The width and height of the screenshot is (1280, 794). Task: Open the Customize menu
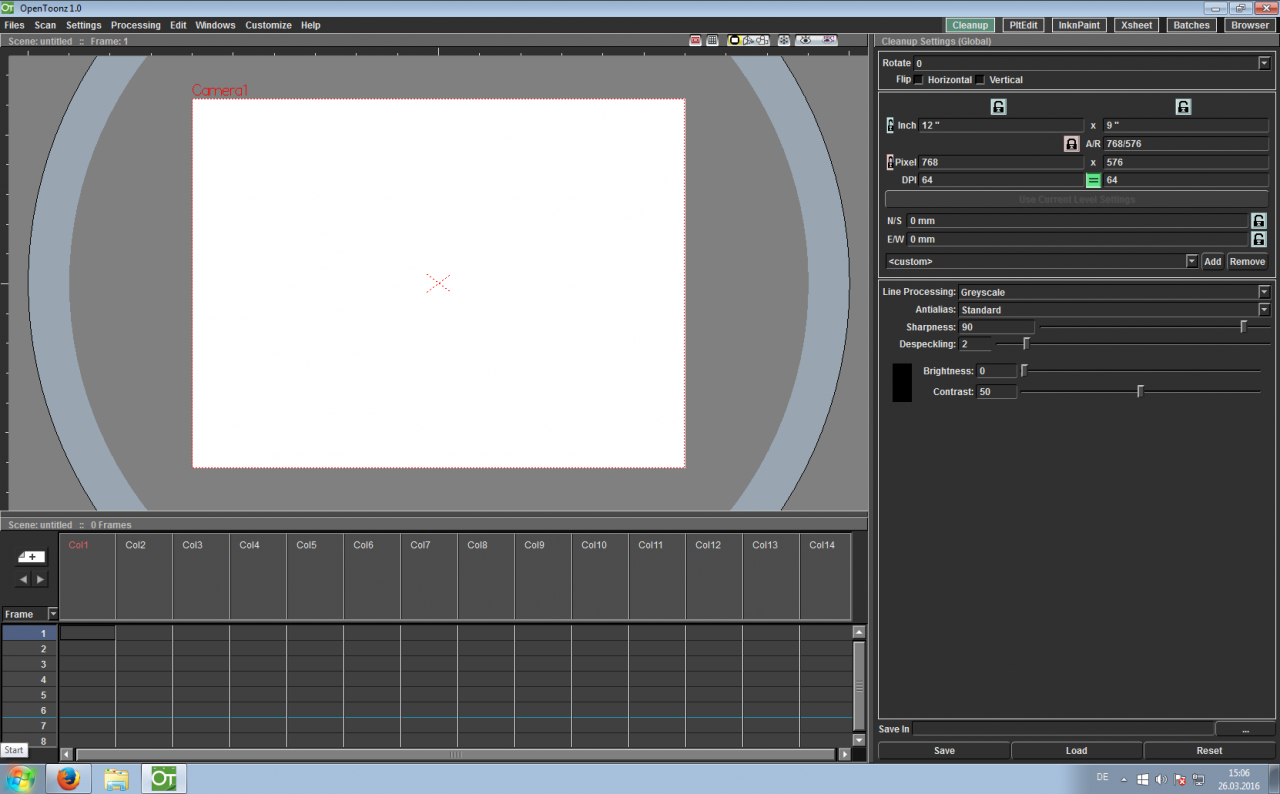click(x=268, y=25)
